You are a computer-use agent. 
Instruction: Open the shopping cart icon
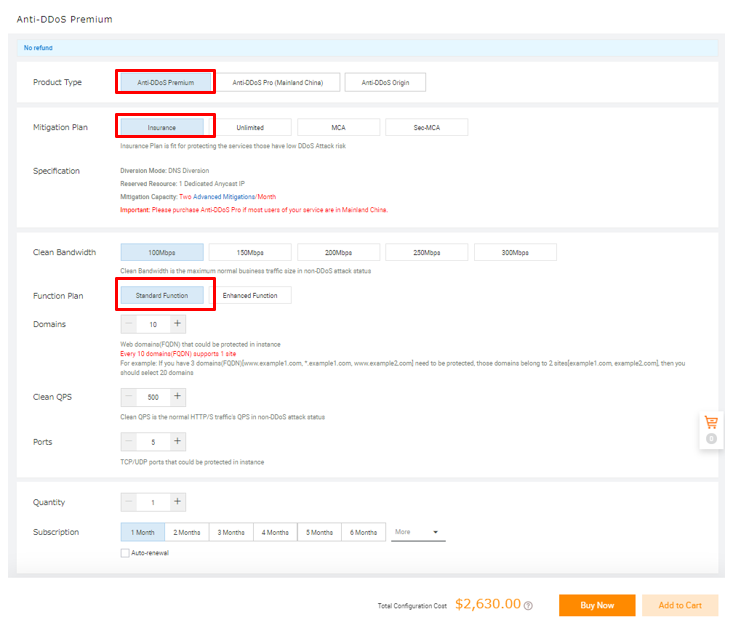pos(711,424)
